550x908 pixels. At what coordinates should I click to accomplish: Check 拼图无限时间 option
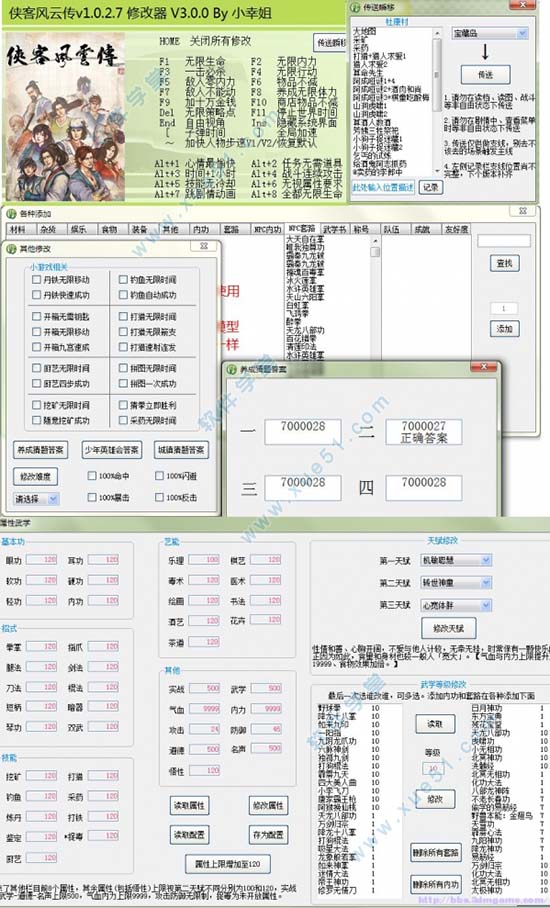pyautogui.click(x=123, y=368)
